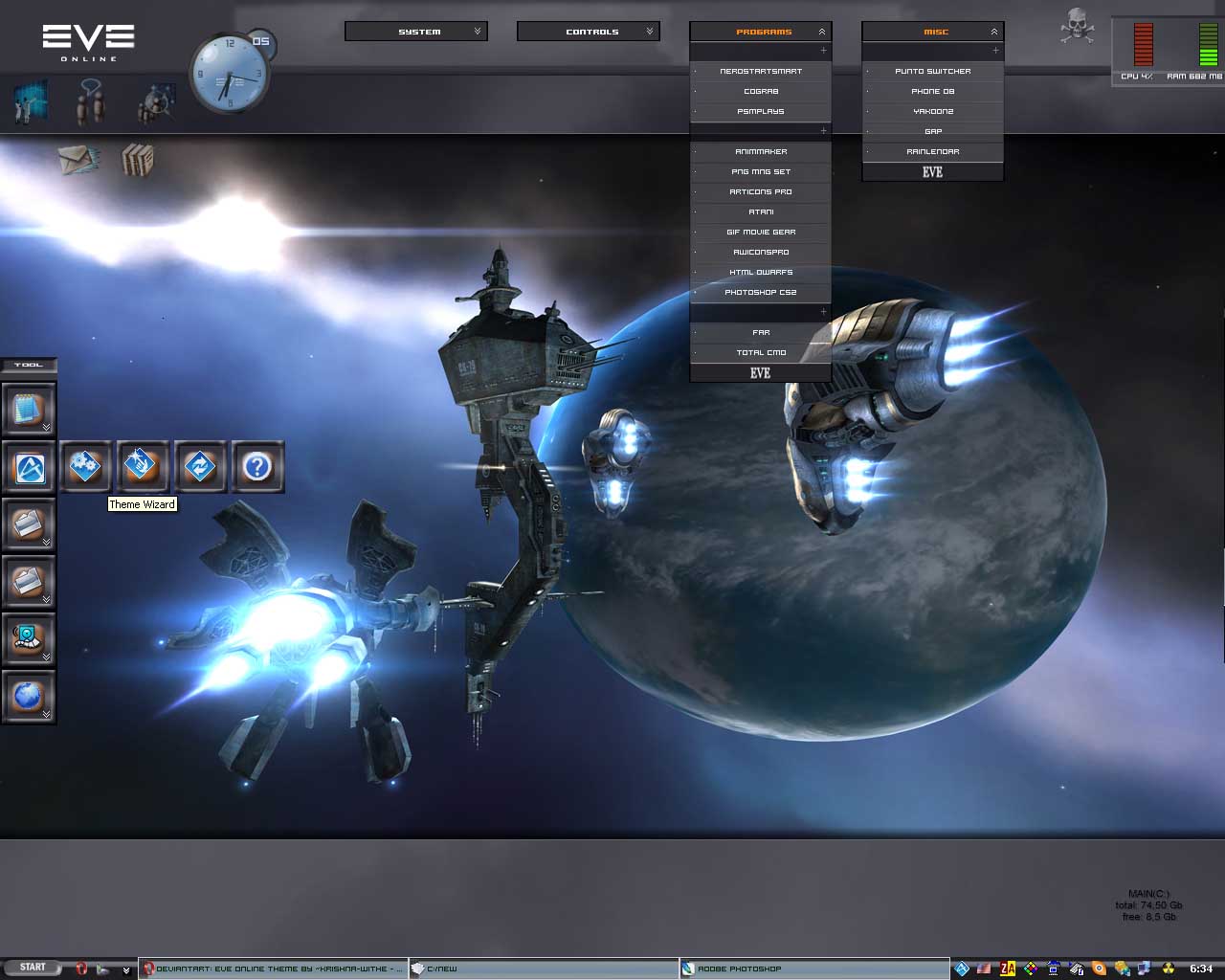Select PSMPlays in the Programs menu
The width and height of the screenshot is (1225, 980).
pyautogui.click(x=761, y=111)
